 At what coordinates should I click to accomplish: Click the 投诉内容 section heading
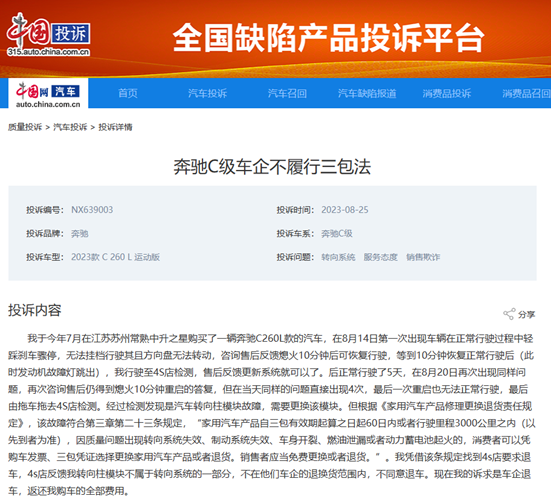(35, 310)
